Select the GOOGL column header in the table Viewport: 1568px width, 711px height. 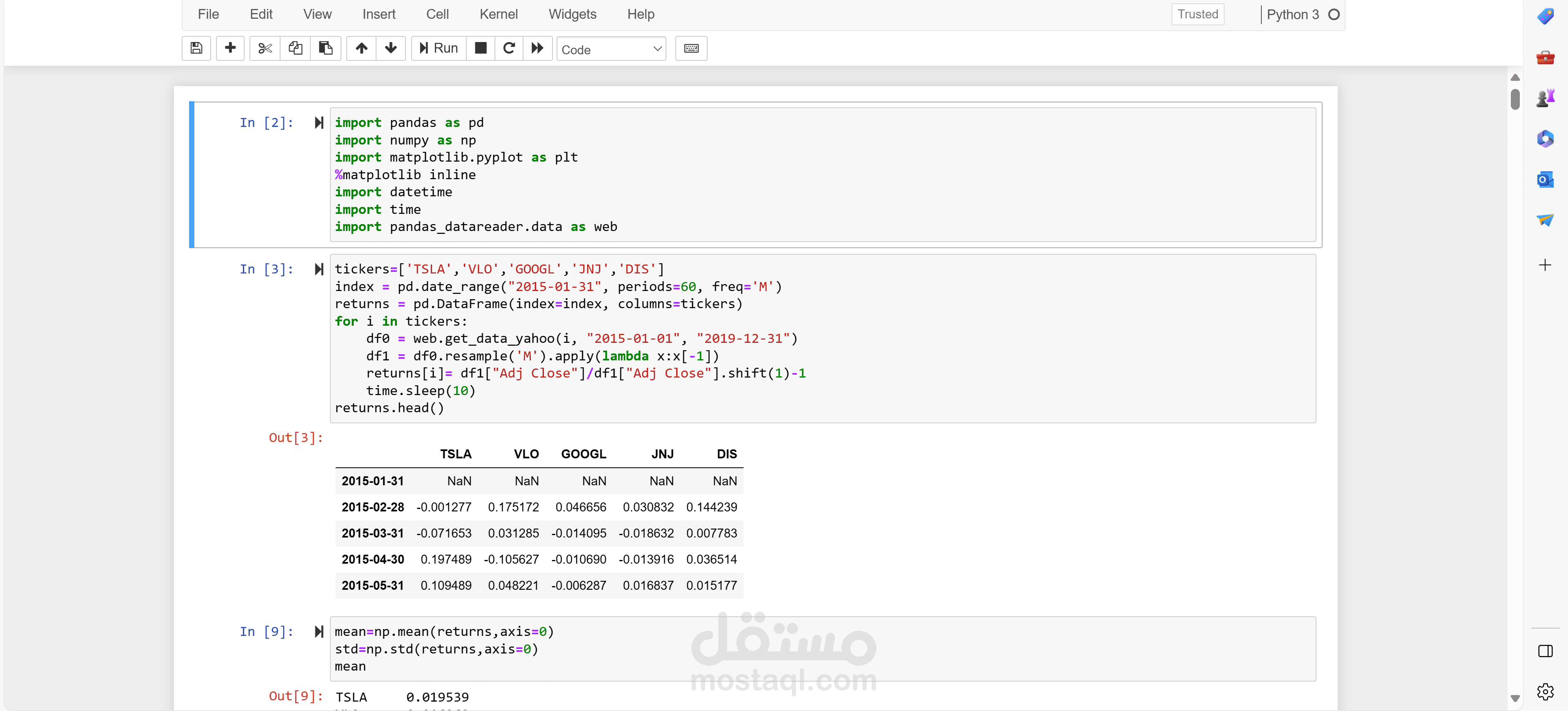click(x=583, y=454)
